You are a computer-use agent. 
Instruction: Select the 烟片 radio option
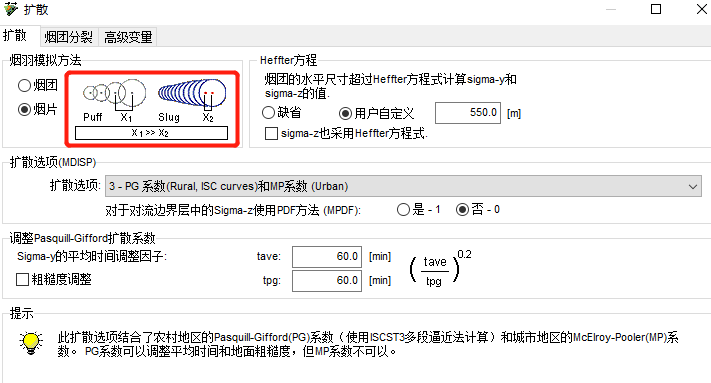point(24,109)
